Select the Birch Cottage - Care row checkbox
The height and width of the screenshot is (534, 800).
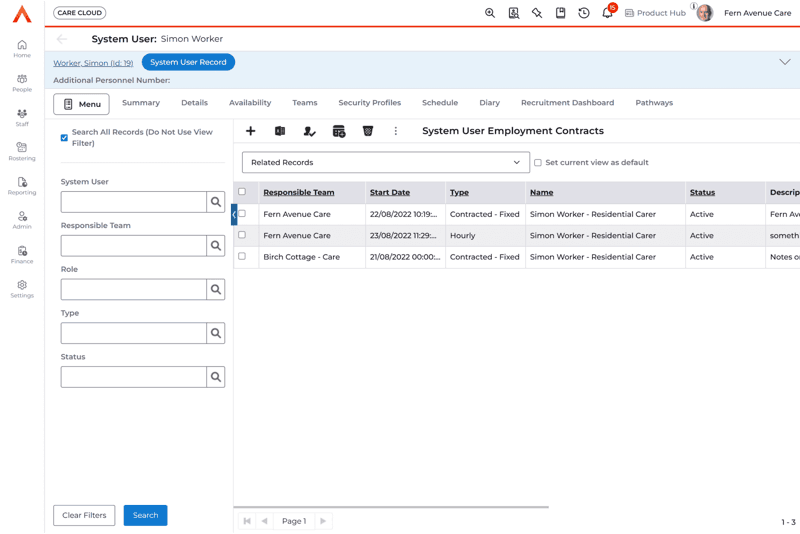(242, 257)
